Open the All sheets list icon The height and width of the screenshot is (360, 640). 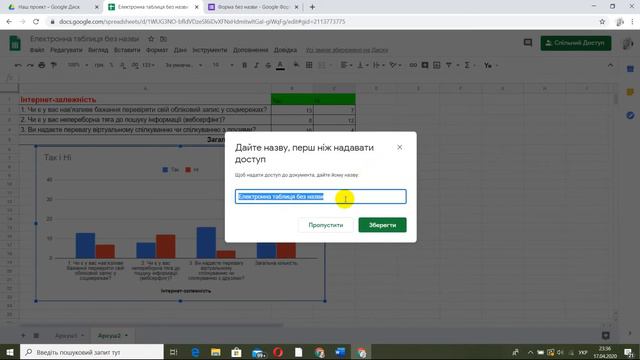click(x=36, y=336)
